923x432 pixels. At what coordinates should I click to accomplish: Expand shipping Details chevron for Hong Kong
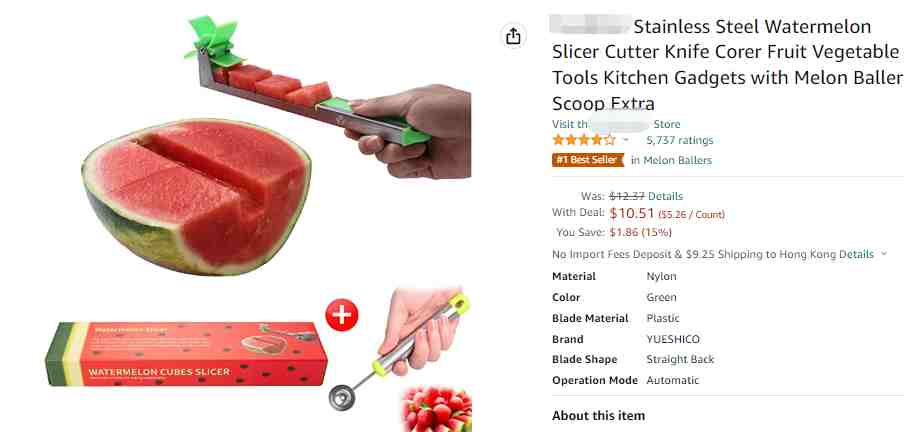tap(883, 254)
